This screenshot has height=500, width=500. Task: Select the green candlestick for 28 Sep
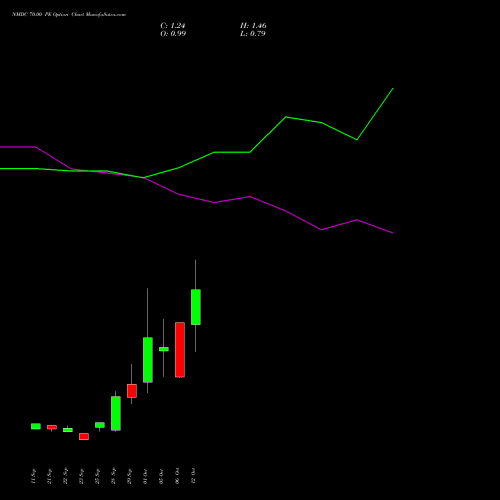click(116, 413)
